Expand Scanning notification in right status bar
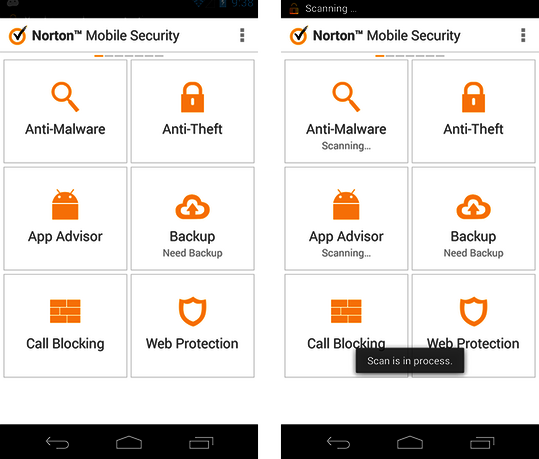The image size is (539, 459). 322,8
